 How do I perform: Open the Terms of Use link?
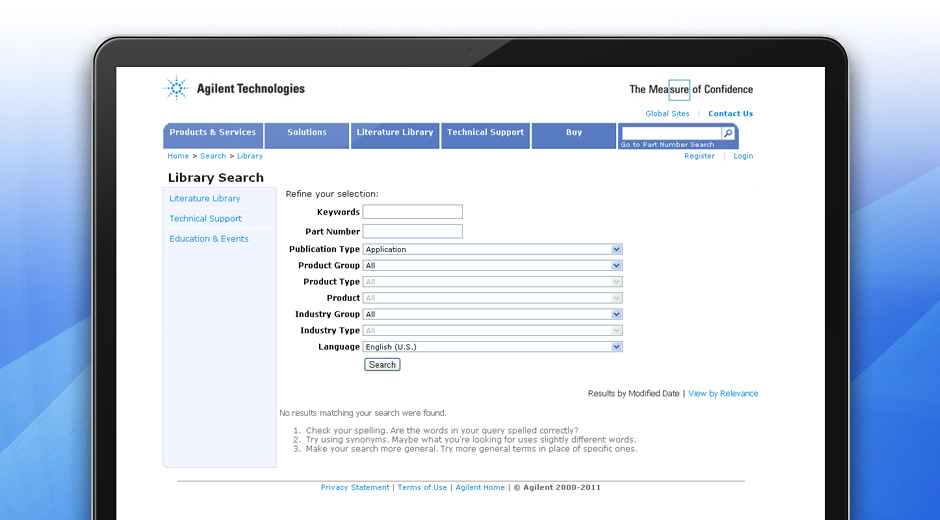click(x=422, y=488)
